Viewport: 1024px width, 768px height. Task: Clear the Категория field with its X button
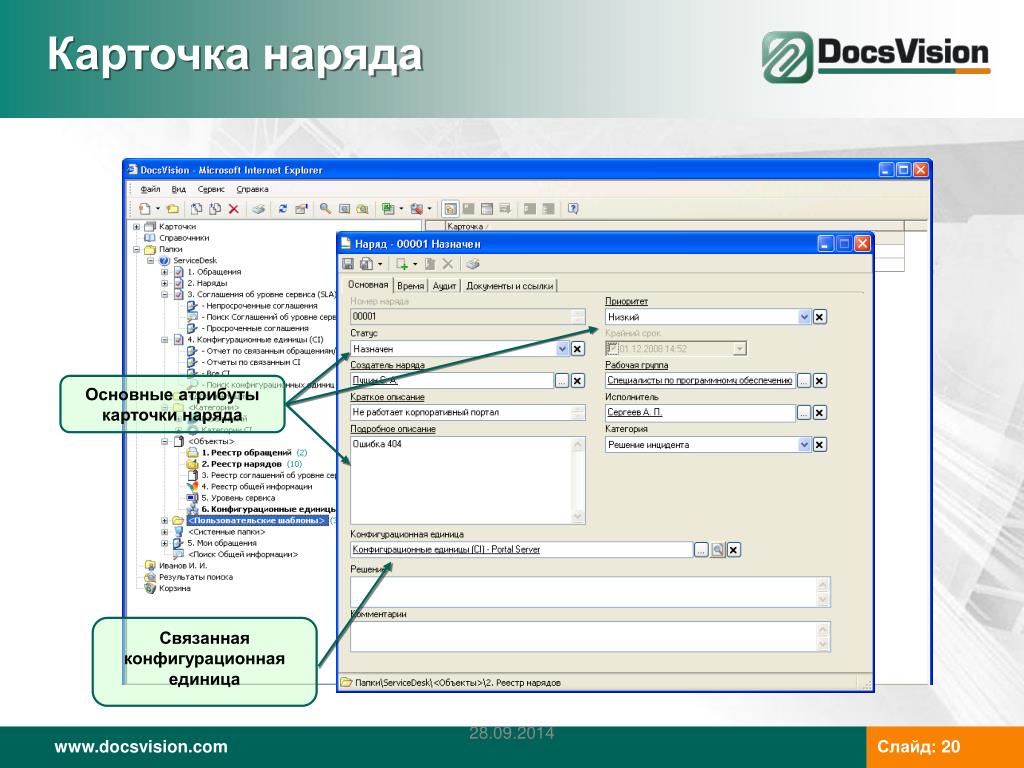[x=820, y=445]
